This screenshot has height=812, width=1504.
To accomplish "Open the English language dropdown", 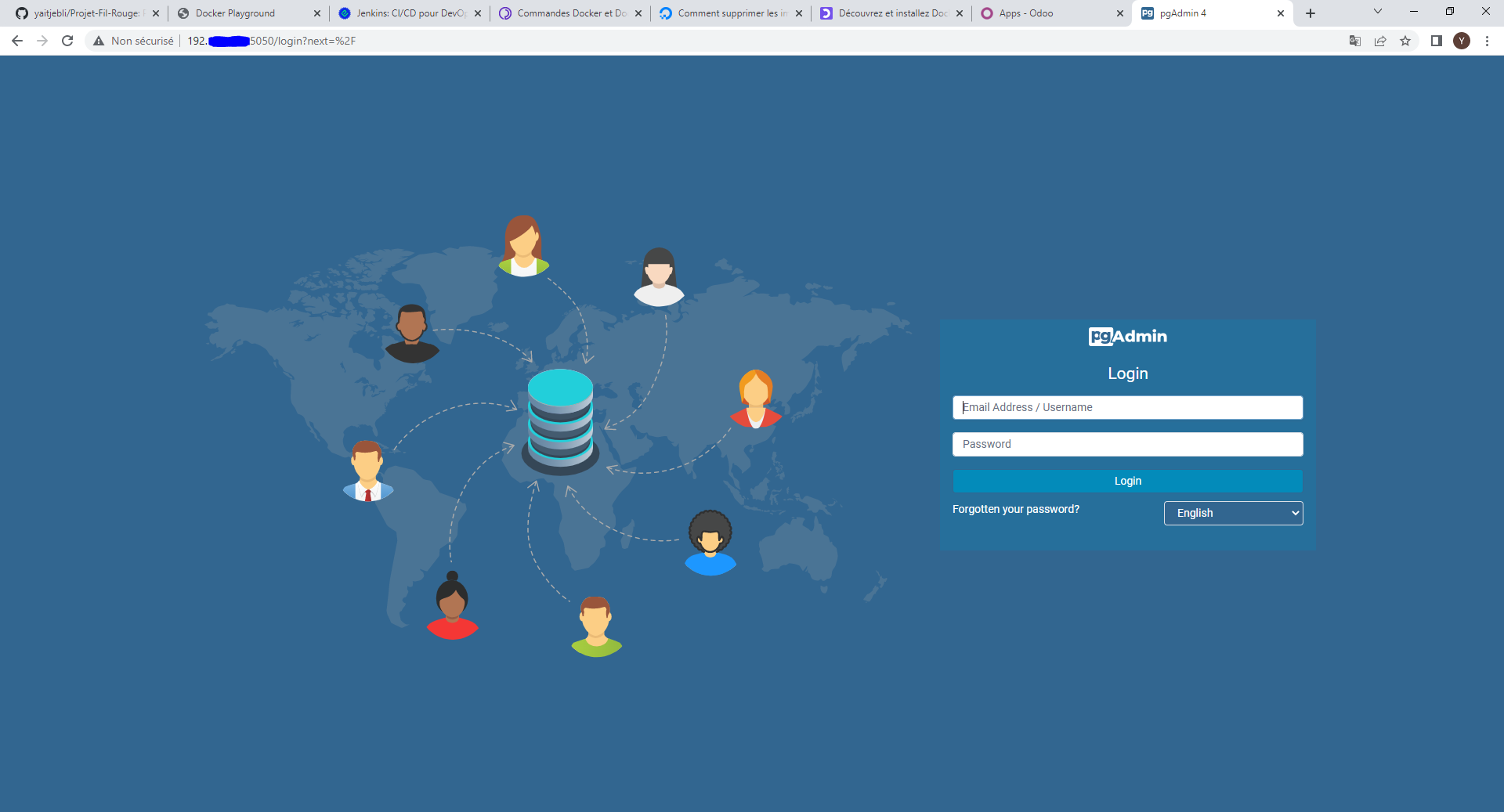I will [1233, 513].
